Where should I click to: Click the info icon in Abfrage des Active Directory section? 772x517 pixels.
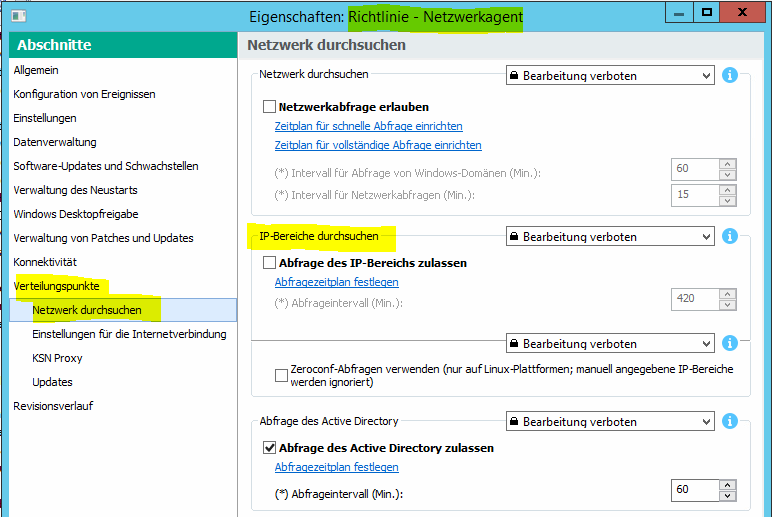(x=730, y=421)
